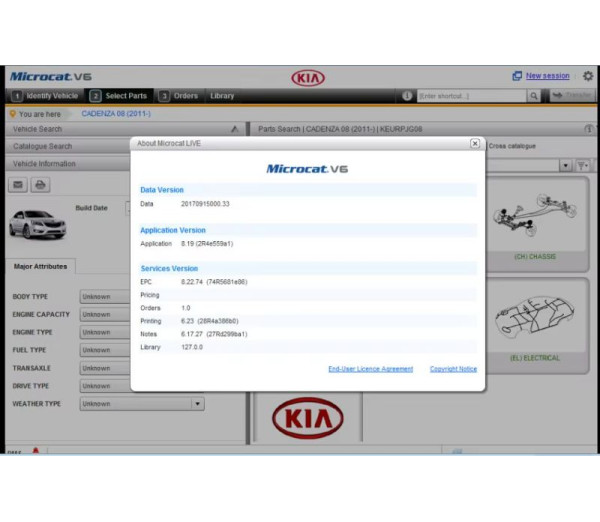Close the About Microcat LIVE dialog
Viewport: 600px width, 522px height.
pyautogui.click(x=474, y=143)
